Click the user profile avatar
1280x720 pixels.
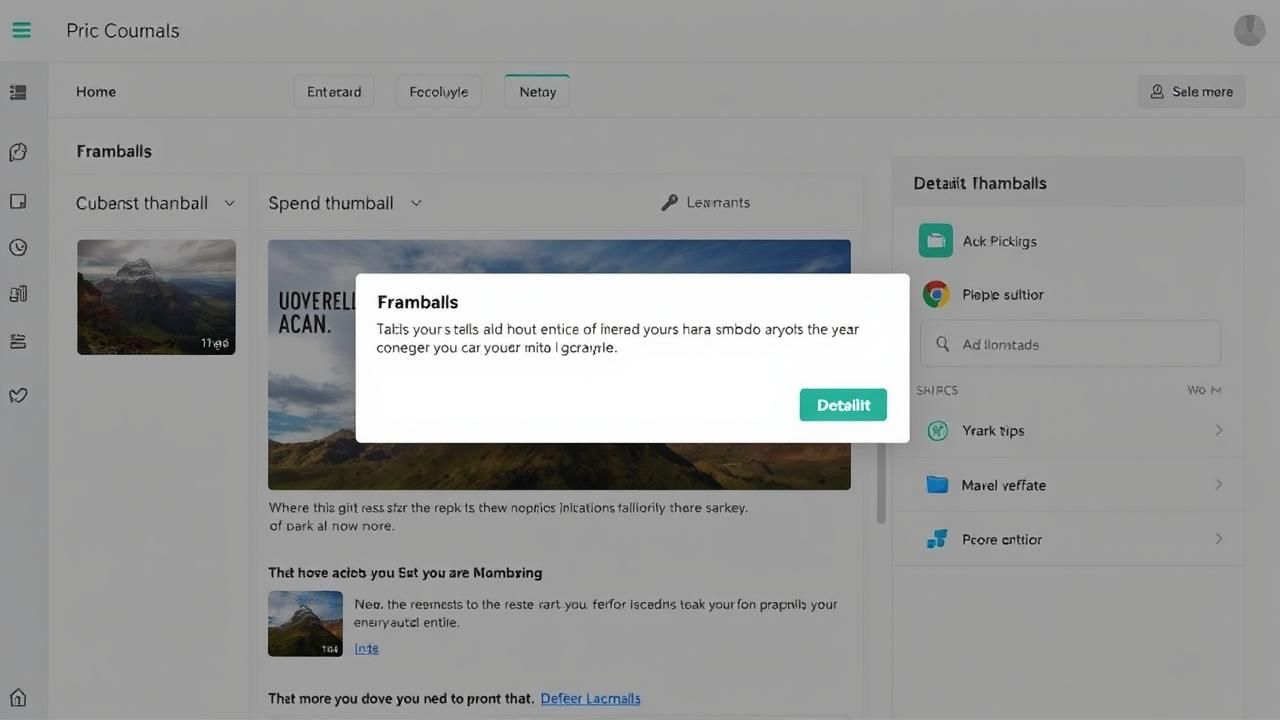tap(1249, 30)
